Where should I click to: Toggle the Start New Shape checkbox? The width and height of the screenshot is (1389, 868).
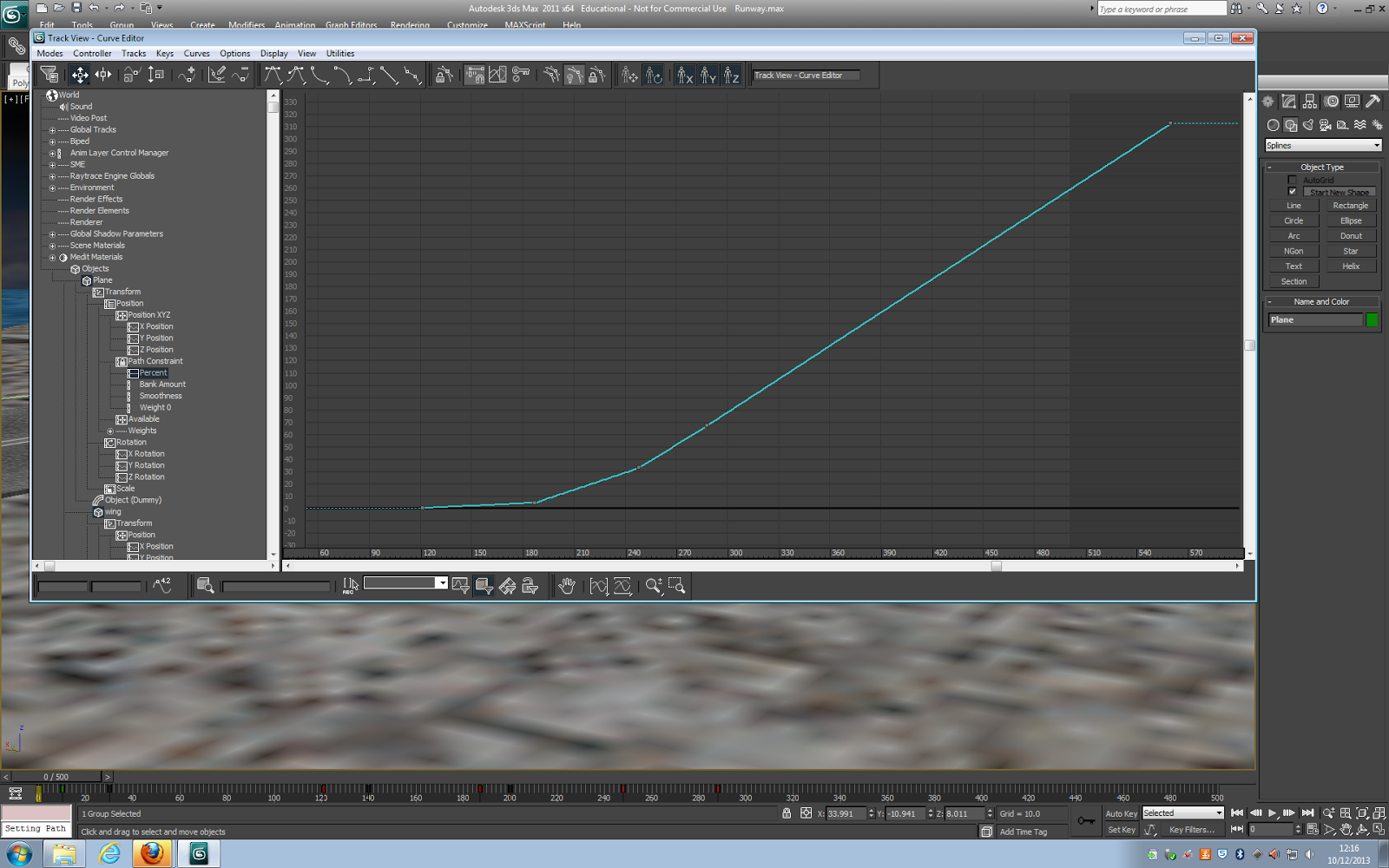pyautogui.click(x=1291, y=191)
